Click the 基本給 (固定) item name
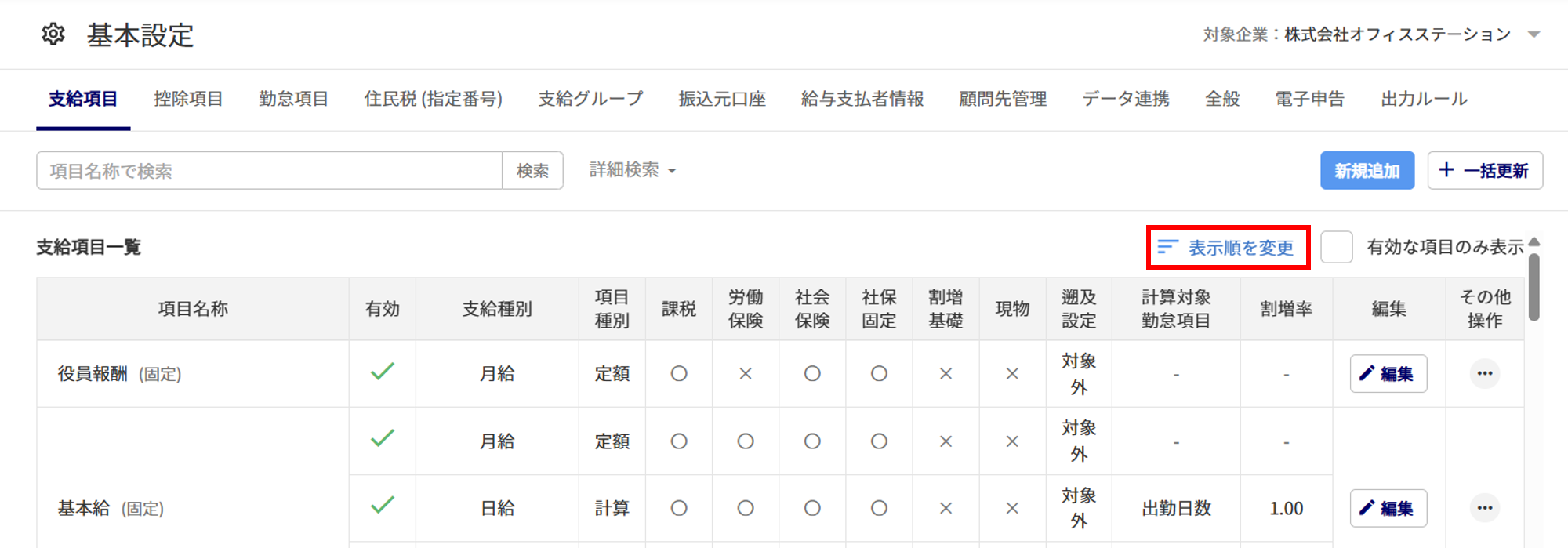This screenshot has width=1568, height=548. 111,509
